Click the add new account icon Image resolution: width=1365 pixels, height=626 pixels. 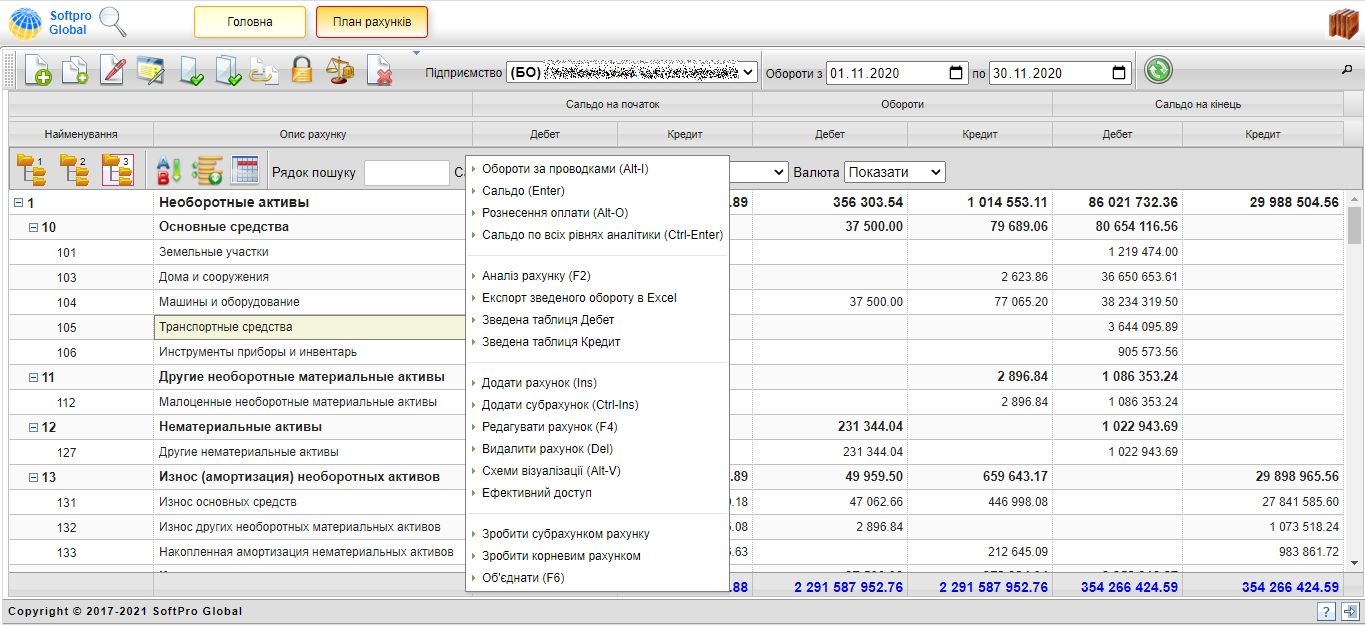click(x=38, y=71)
